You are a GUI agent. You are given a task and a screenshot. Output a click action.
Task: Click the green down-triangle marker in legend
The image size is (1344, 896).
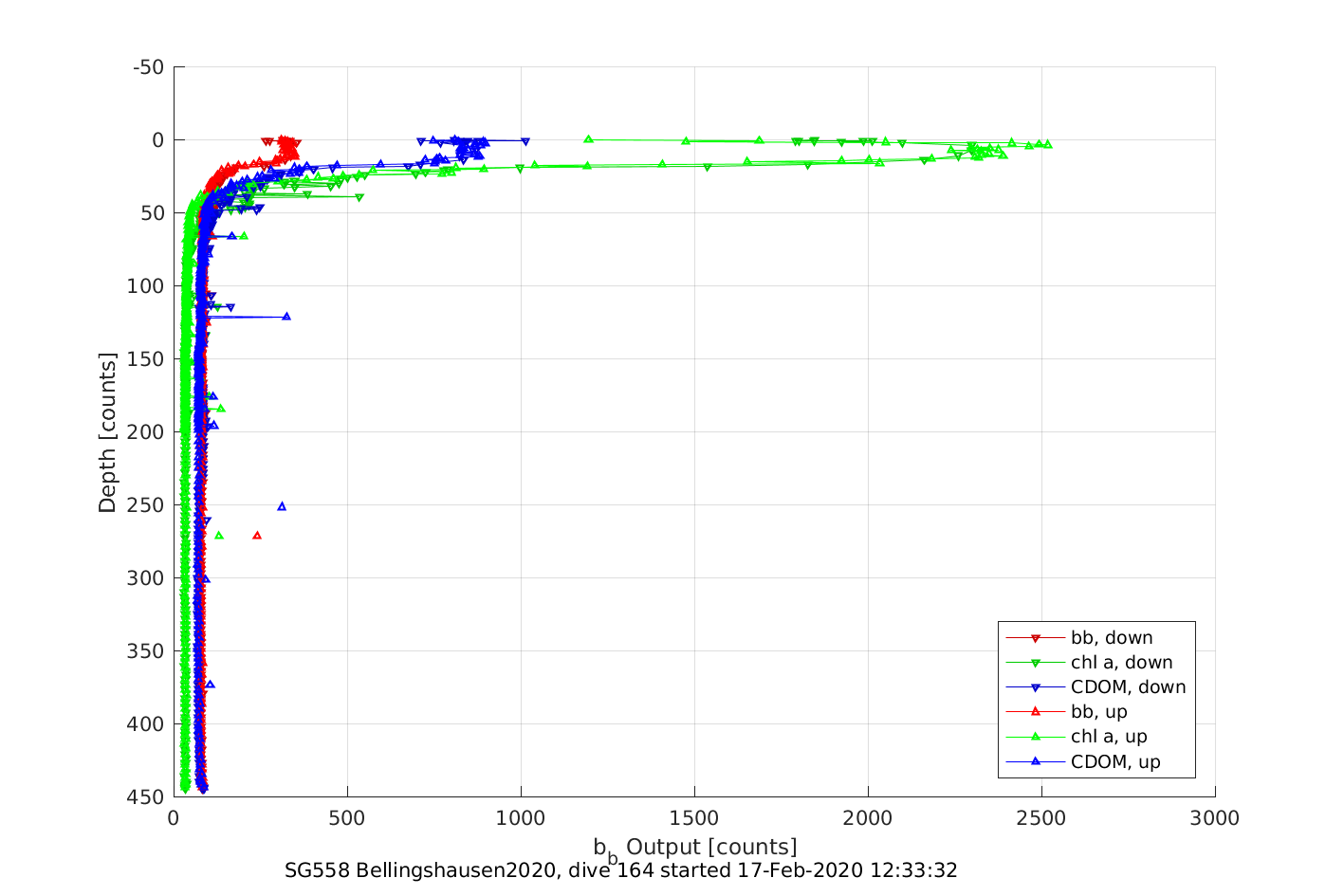click(x=1036, y=663)
